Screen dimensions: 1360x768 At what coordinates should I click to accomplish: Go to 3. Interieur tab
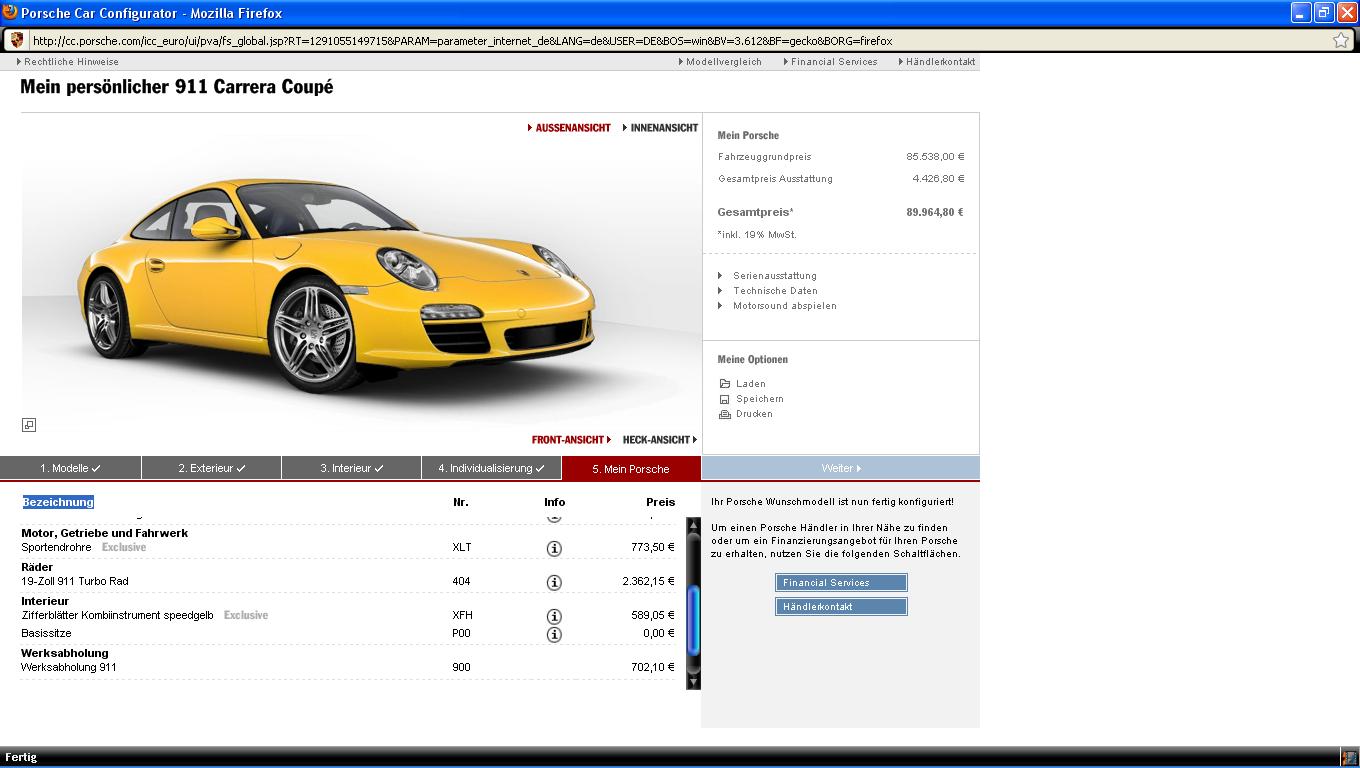click(352, 468)
